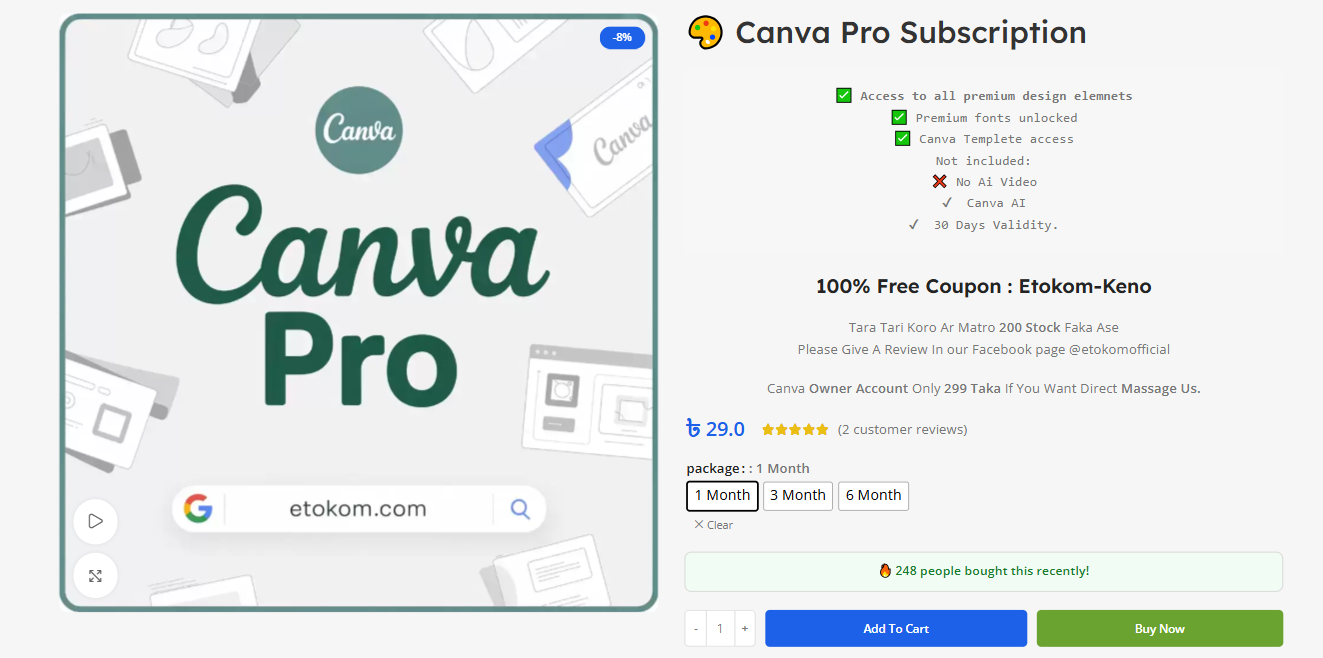Click the quantity number field
This screenshot has height=658, width=1323.
pos(720,629)
